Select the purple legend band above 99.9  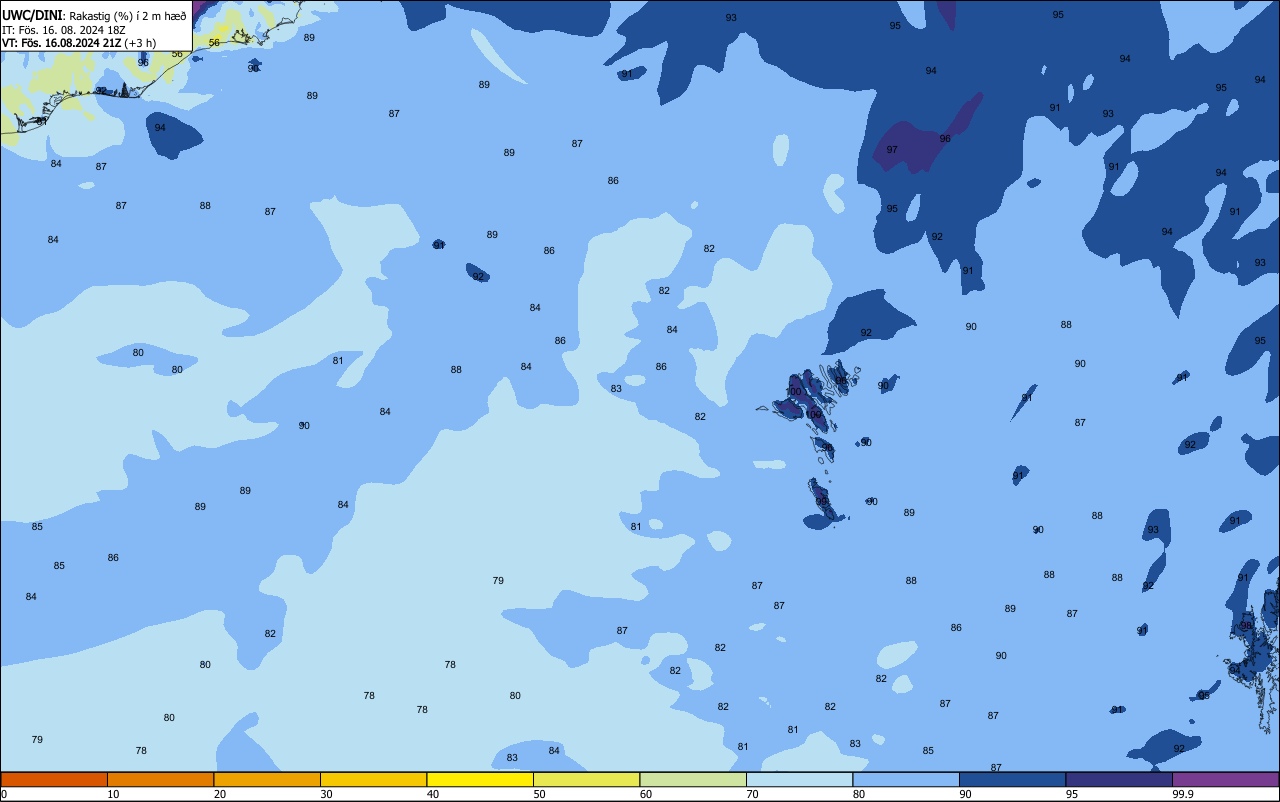coord(1225,779)
